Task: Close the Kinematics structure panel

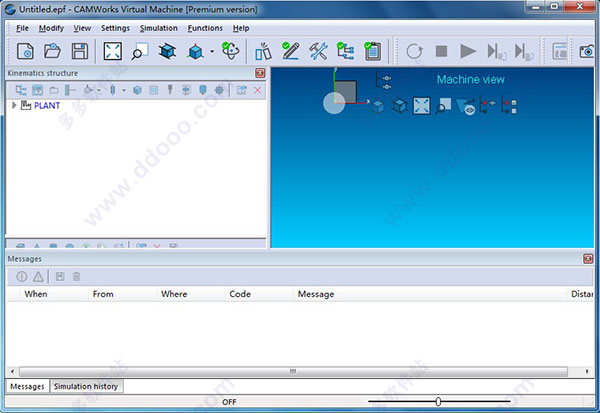Action: [x=260, y=73]
